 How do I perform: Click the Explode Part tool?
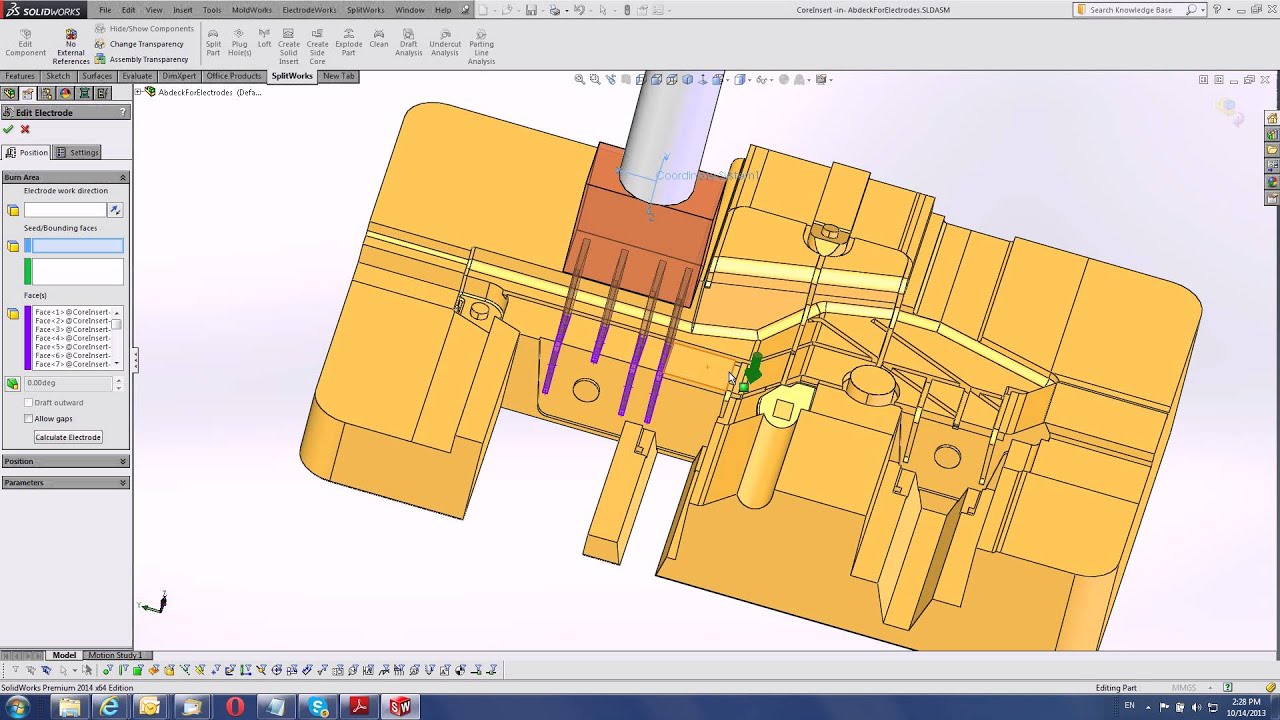point(349,42)
